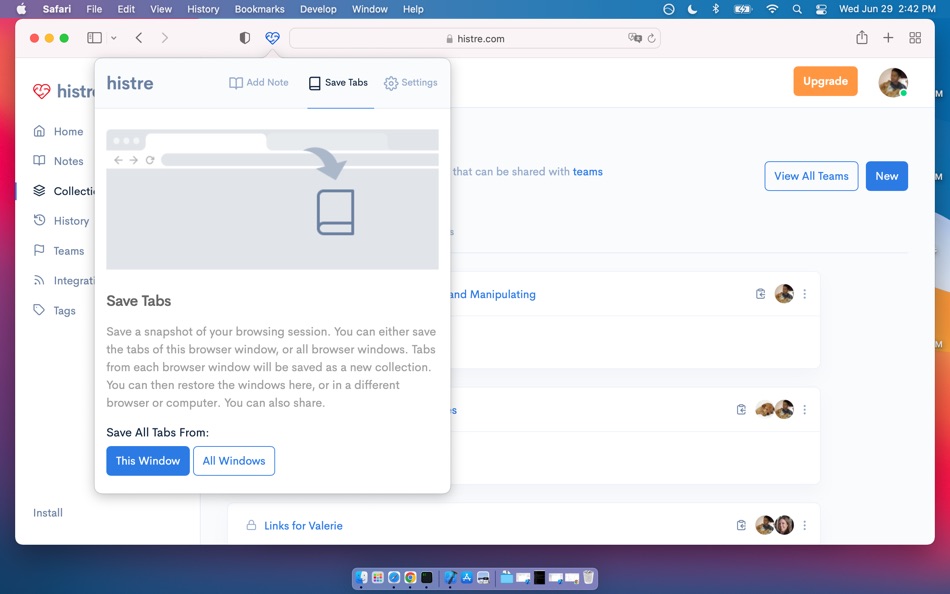Select Collections in the sidebar
This screenshot has height=594, width=950.
coord(64,191)
